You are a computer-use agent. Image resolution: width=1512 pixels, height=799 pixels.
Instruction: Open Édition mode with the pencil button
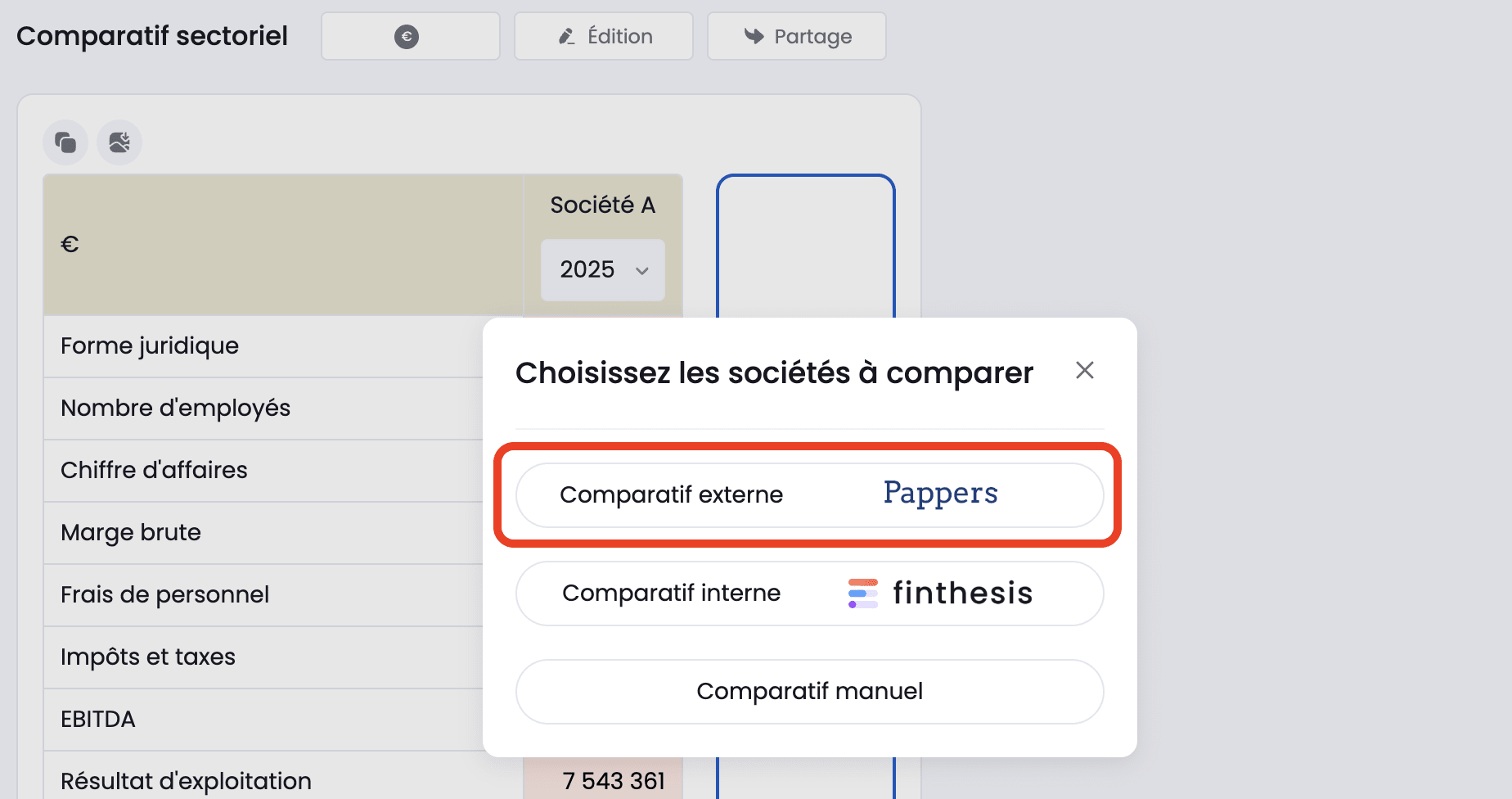pyautogui.click(x=604, y=37)
